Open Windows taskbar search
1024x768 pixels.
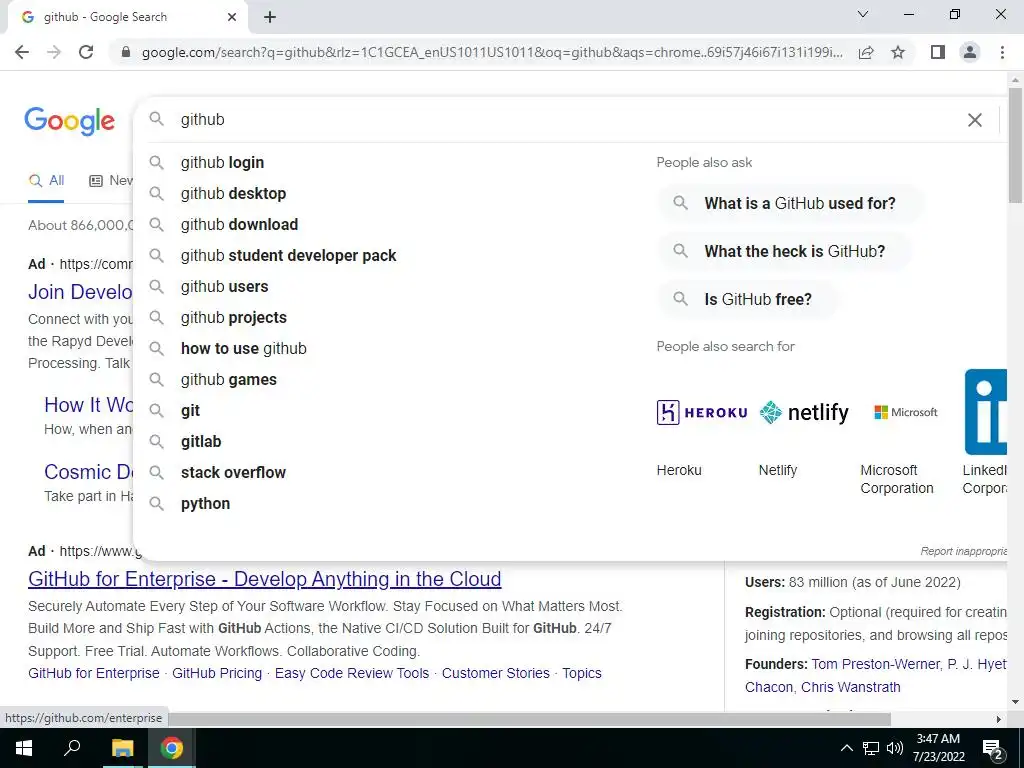click(72, 748)
